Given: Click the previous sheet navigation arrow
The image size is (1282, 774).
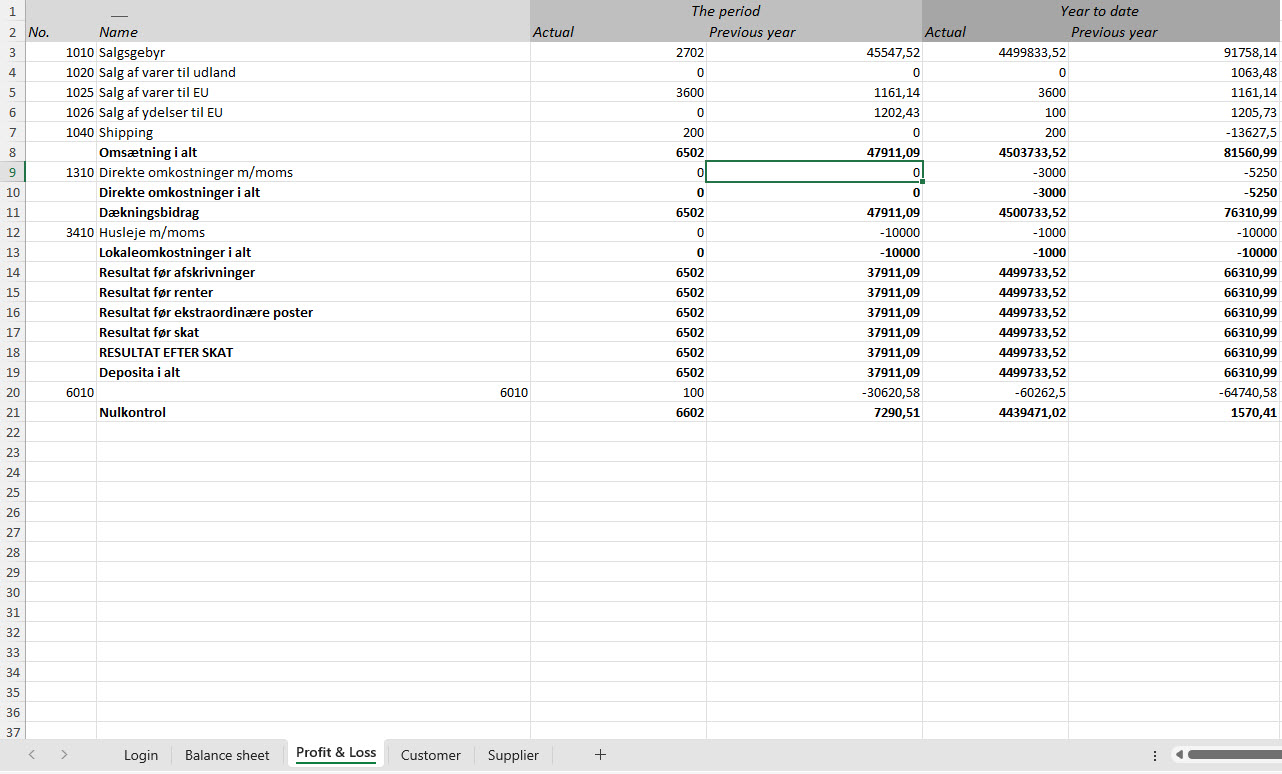Looking at the screenshot, I should (x=32, y=755).
